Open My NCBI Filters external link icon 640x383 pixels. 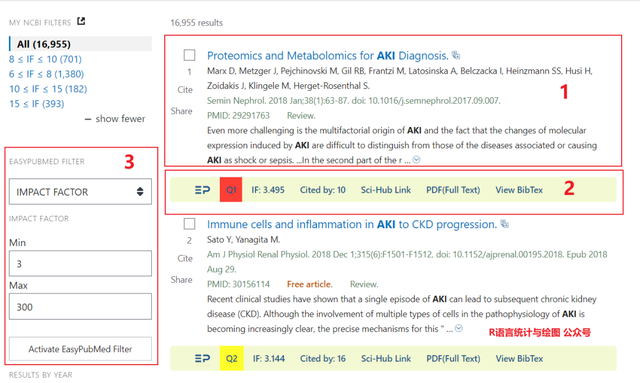tap(81, 21)
